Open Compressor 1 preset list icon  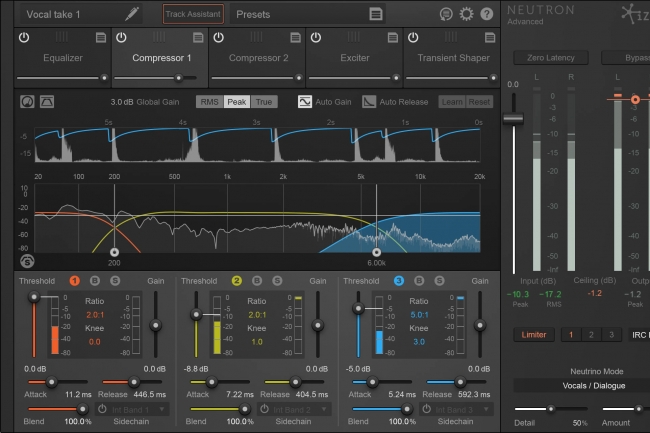click(x=198, y=38)
